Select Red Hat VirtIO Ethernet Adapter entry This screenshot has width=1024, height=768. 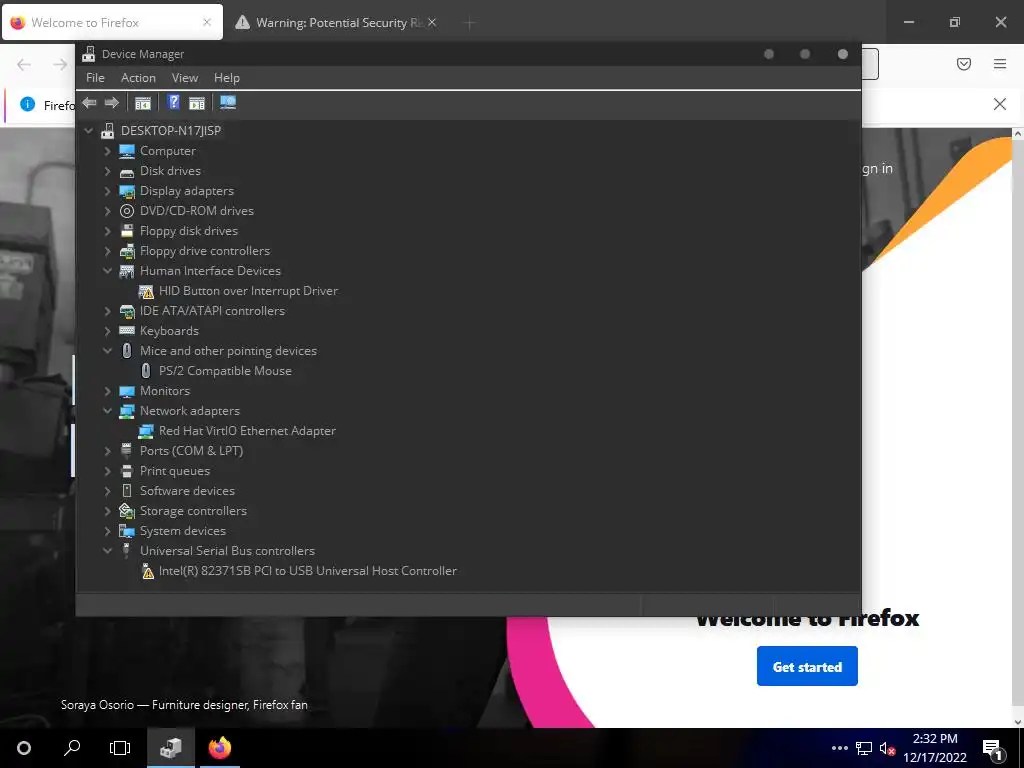(247, 431)
